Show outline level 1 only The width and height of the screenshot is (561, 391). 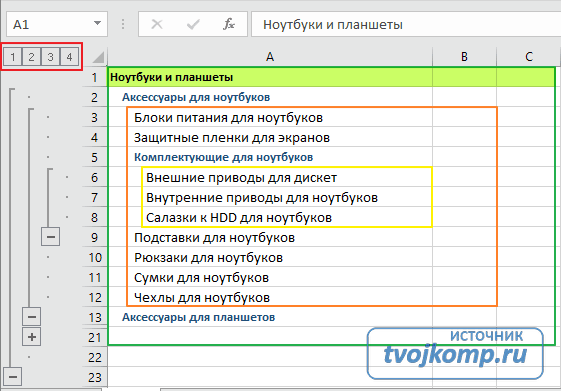pos(13,57)
